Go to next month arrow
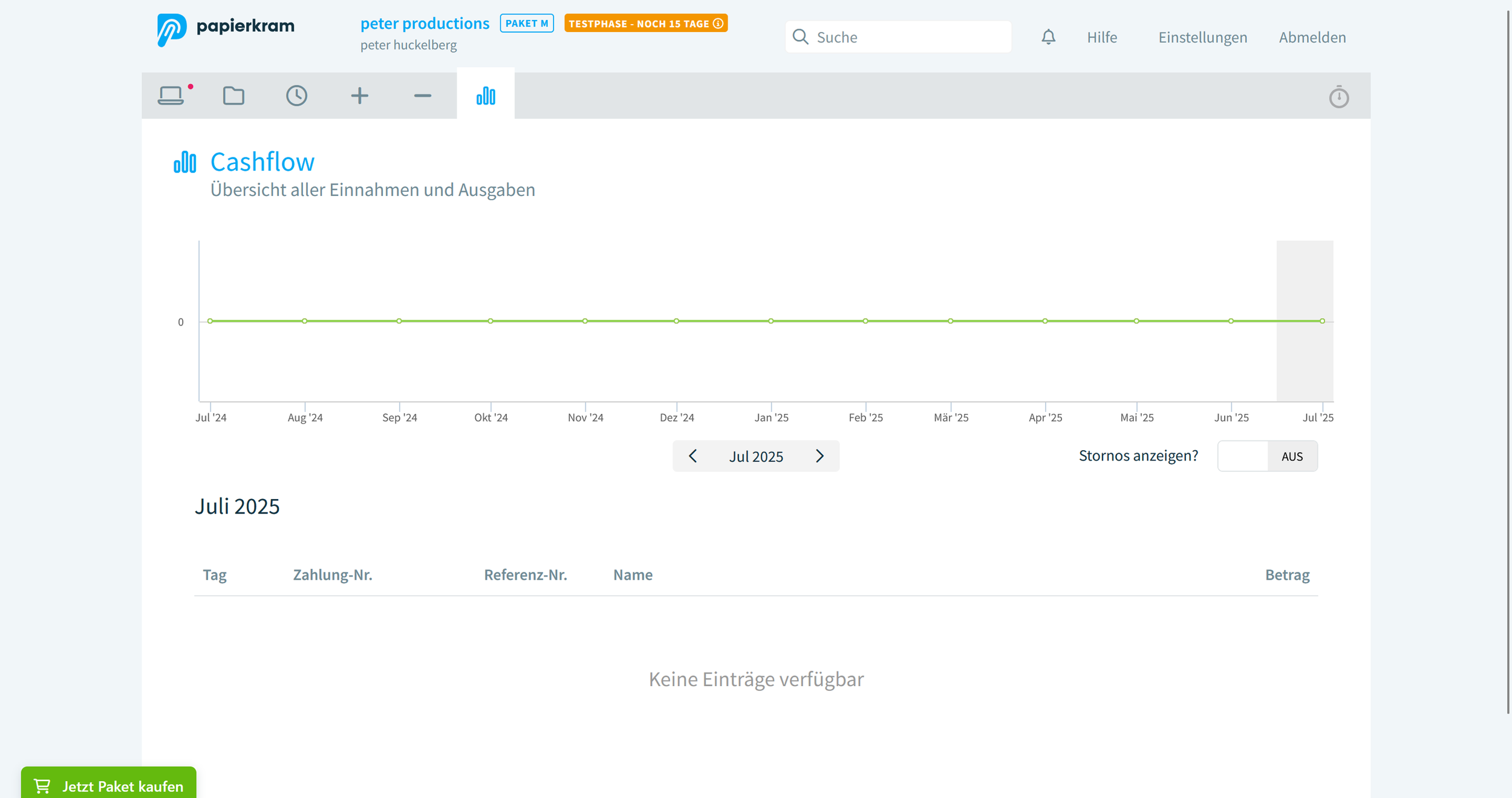Screen dimensions: 1512x798 820,456
